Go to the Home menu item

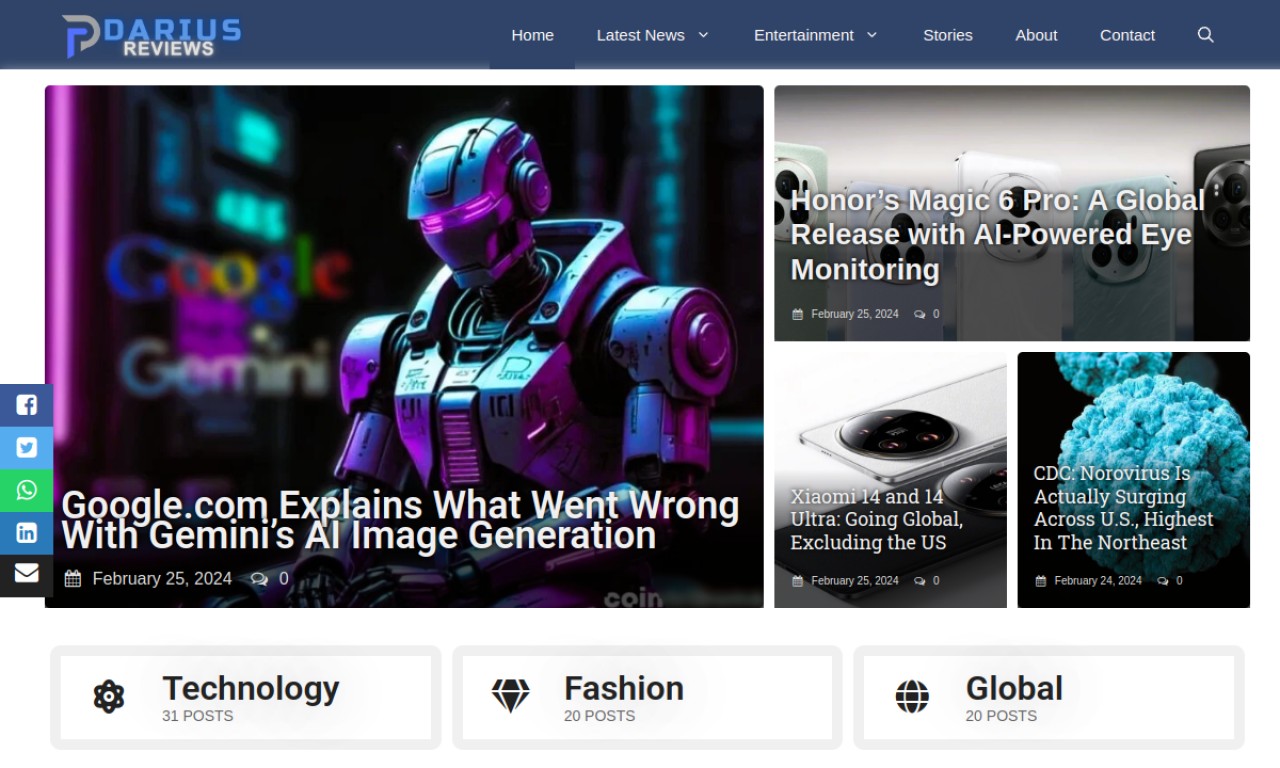[532, 35]
